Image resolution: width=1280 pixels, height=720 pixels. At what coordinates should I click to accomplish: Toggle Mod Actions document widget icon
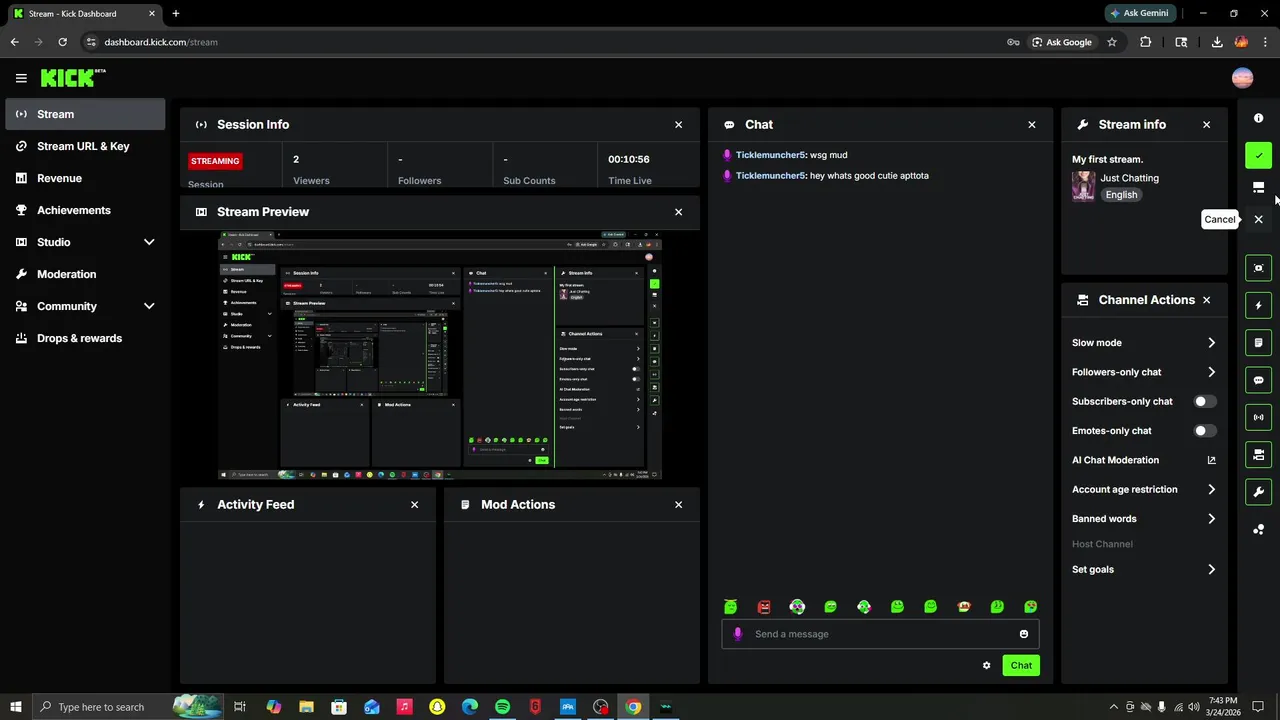pyautogui.click(x=1258, y=343)
